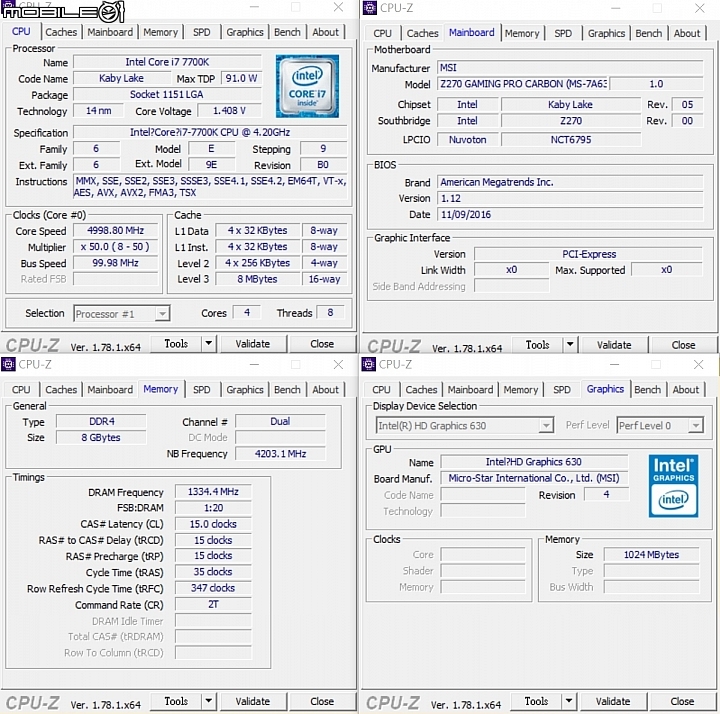Screen dimensions: 720x714
Task: Open Memory tab in CPU window
Action: click(160, 32)
